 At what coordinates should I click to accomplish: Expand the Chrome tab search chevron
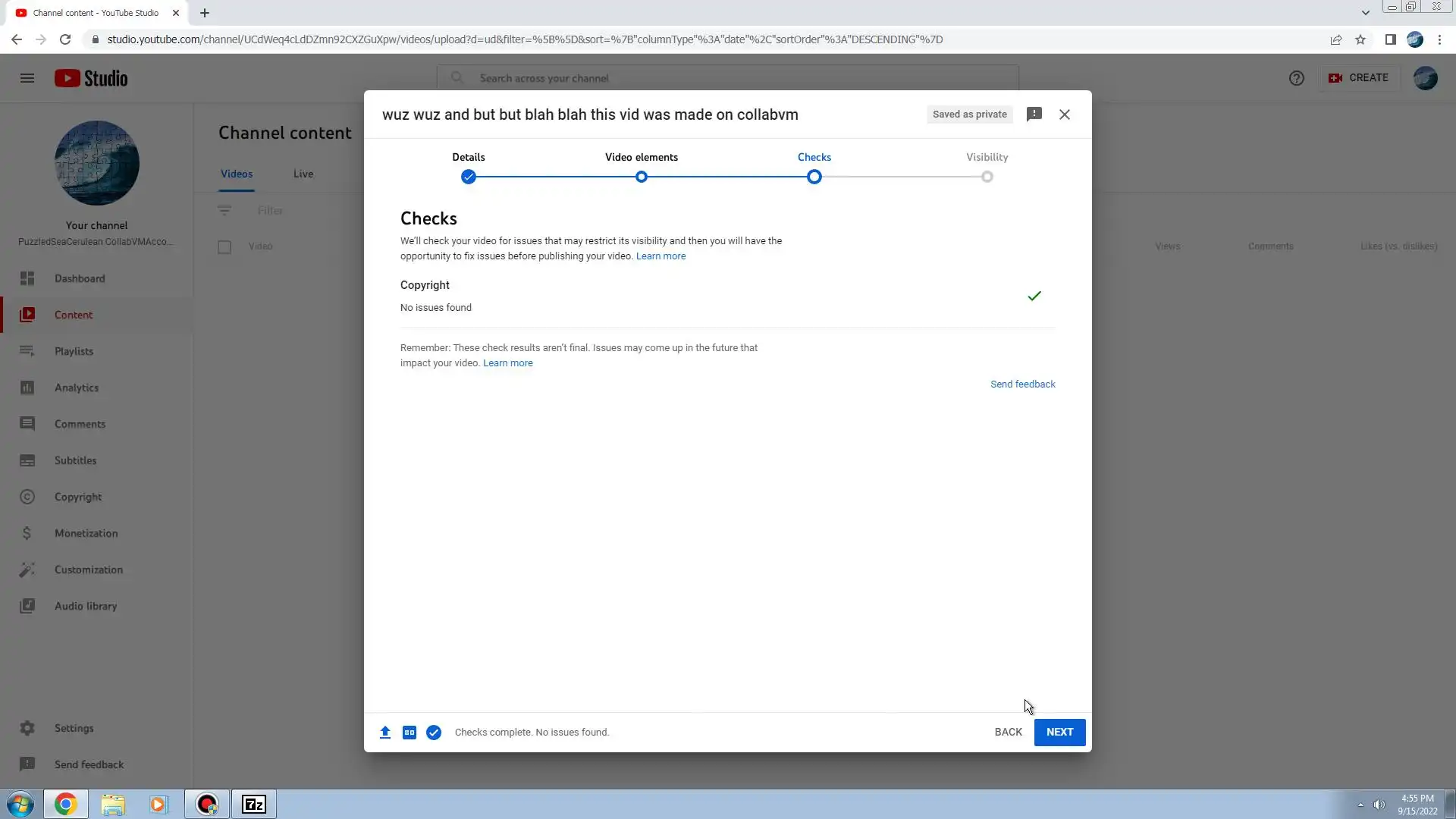(x=1365, y=13)
